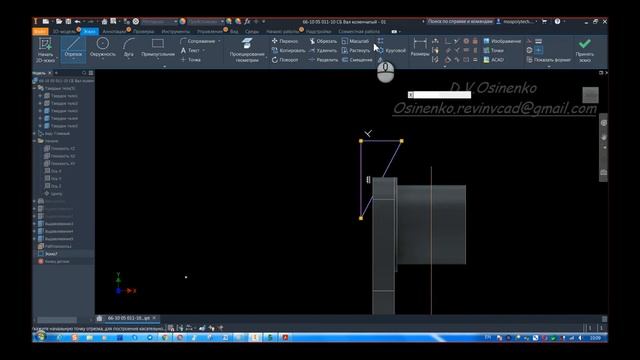Click Show Format (Показать формат)
Image resolution: width=640 pixels, height=360 pixels.
(x=548, y=60)
